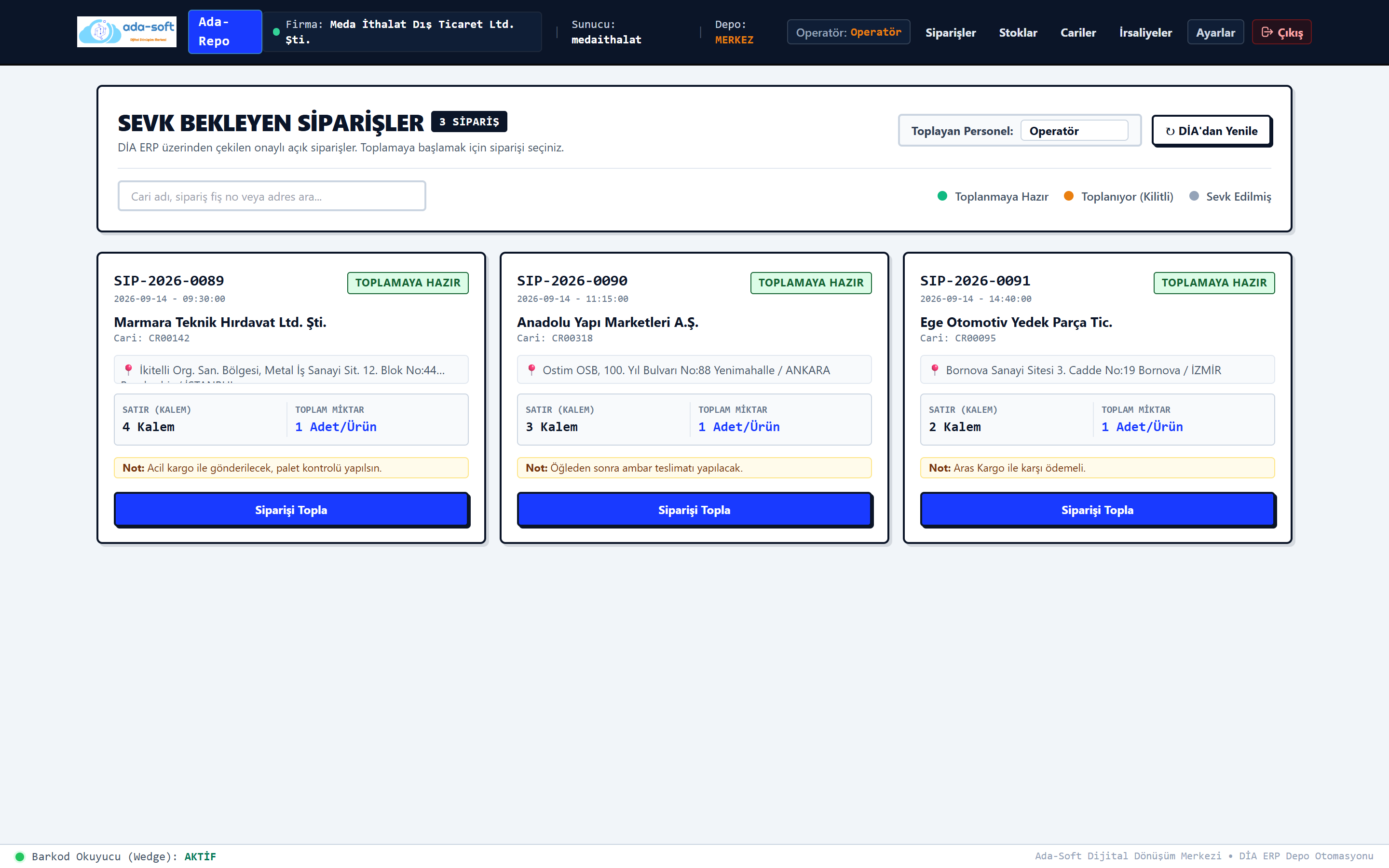This screenshot has width=1389, height=868.
Task: Click Marmara Teknik Hırdavat Ltd. Şti. name
Action: pos(220,322)
